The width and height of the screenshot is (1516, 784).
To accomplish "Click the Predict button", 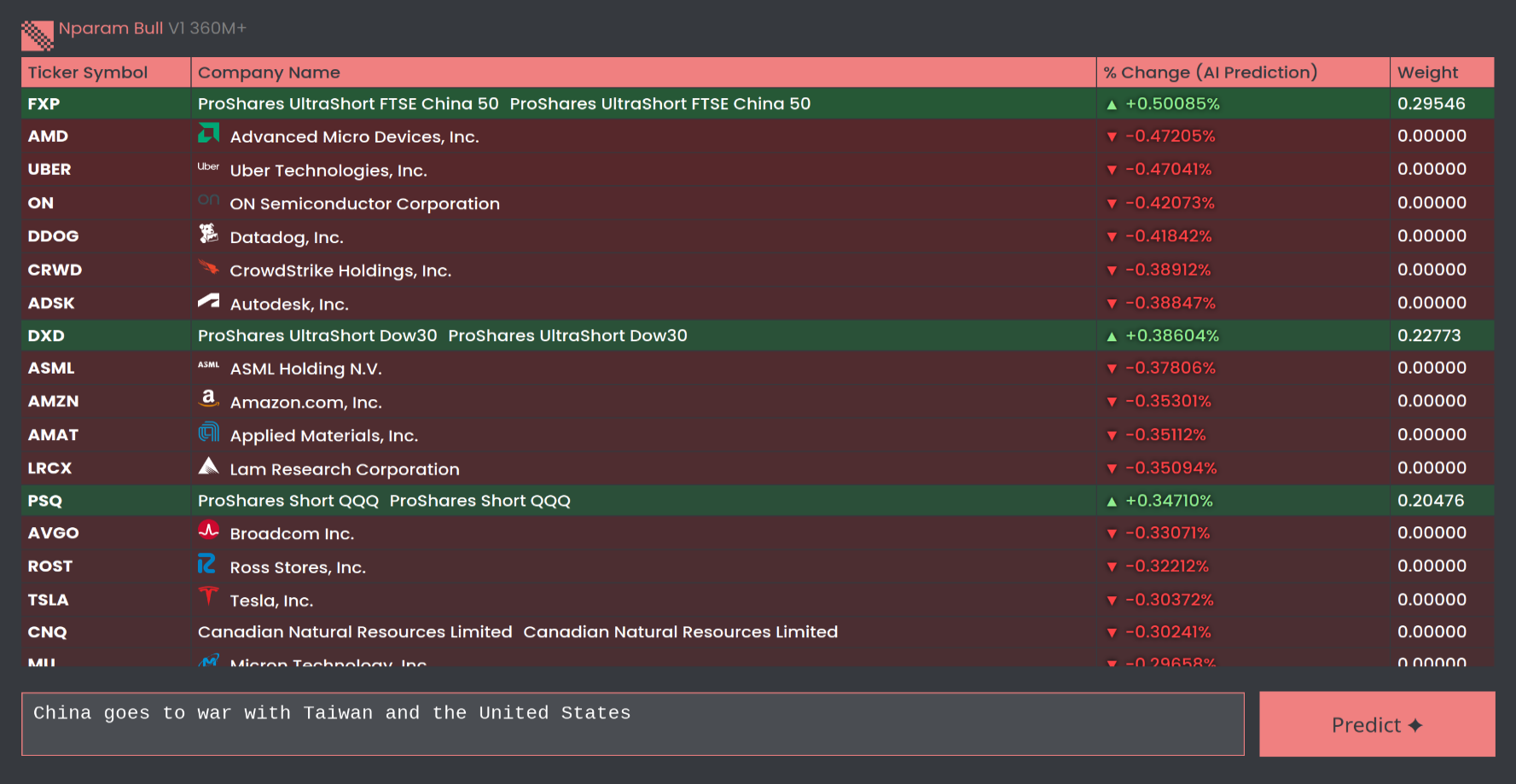I will pos(1377,724).
